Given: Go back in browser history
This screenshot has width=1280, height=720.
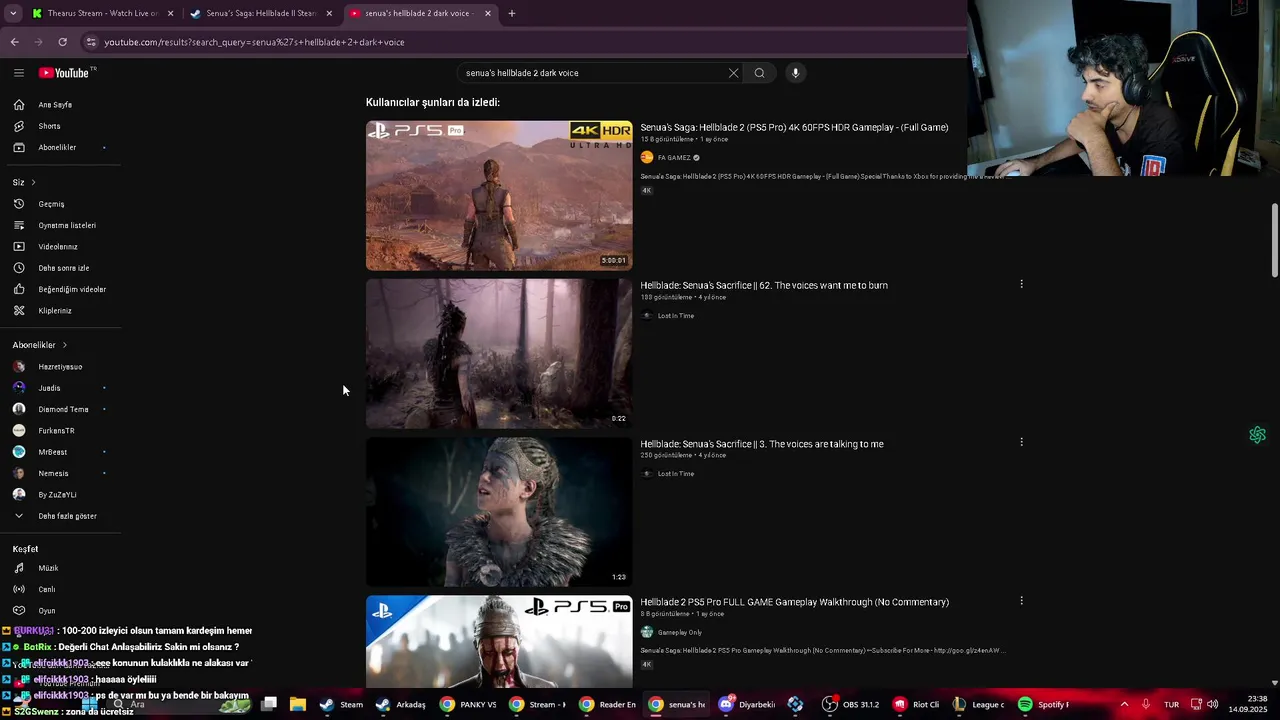Looking at the screenshot, I should (14, 42).
